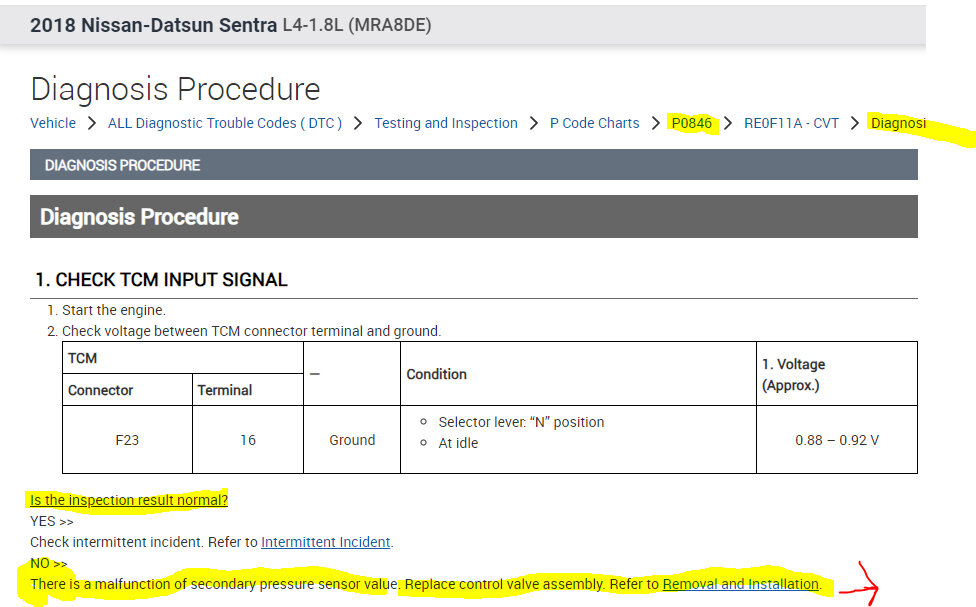
Task: Click the Terminal column header
Action: (x=248, y=390)
